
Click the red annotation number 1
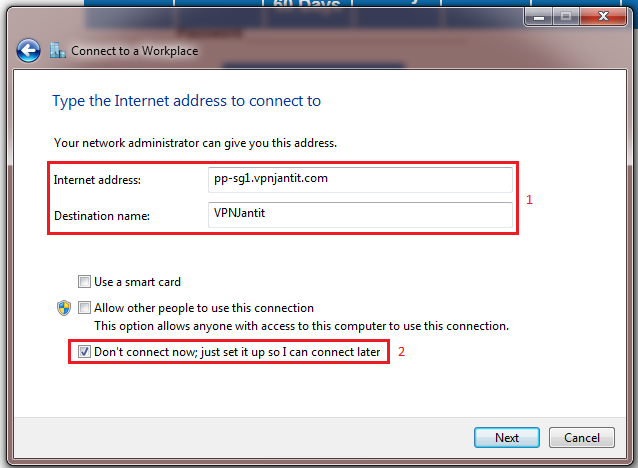tap(529, 200)
